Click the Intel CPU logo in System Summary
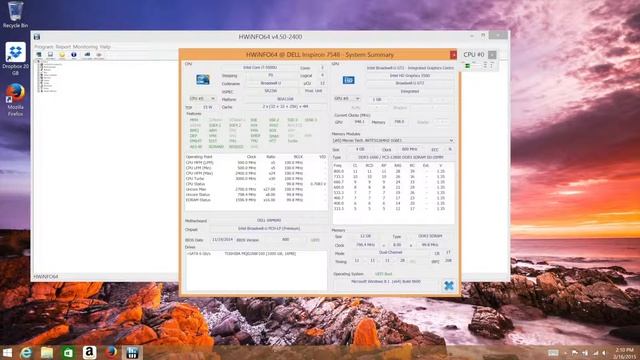Image resolution: width=640 pixels, height=360 pixels. click(x=202, y=79)
